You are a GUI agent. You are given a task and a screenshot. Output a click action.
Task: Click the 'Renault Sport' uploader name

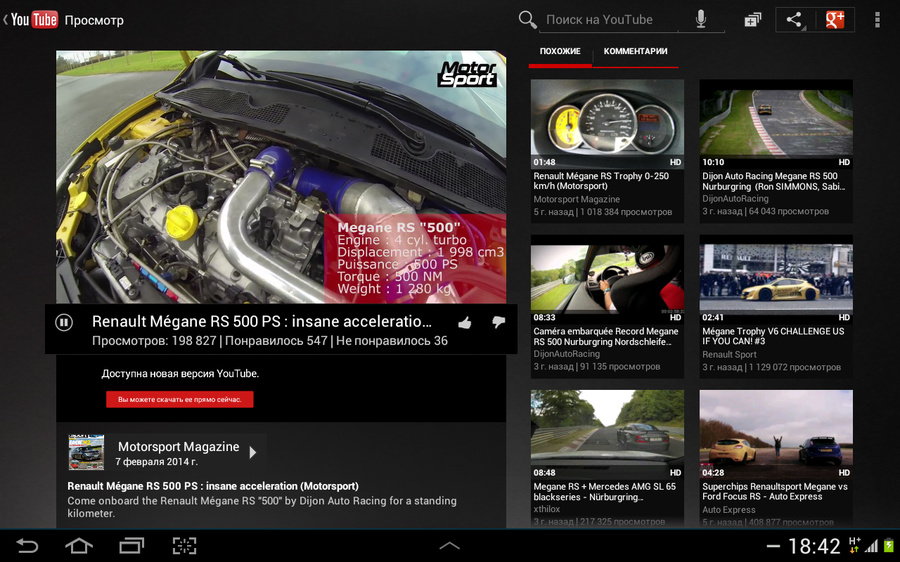click(x=729, y=355)
